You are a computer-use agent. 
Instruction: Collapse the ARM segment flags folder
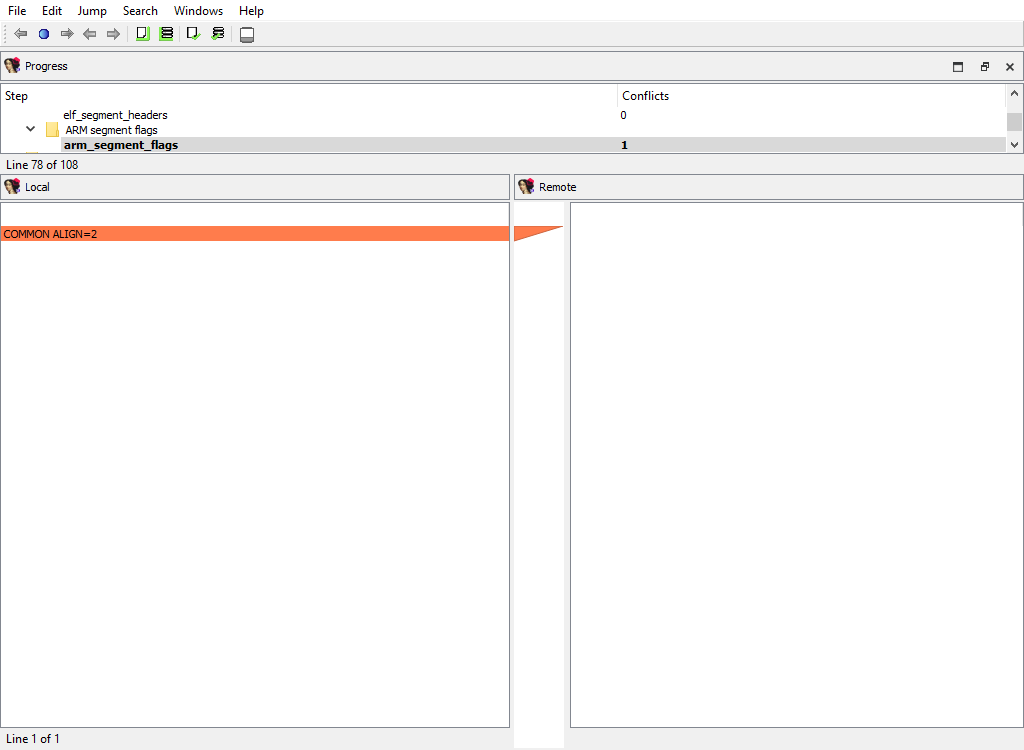[30, 130]
